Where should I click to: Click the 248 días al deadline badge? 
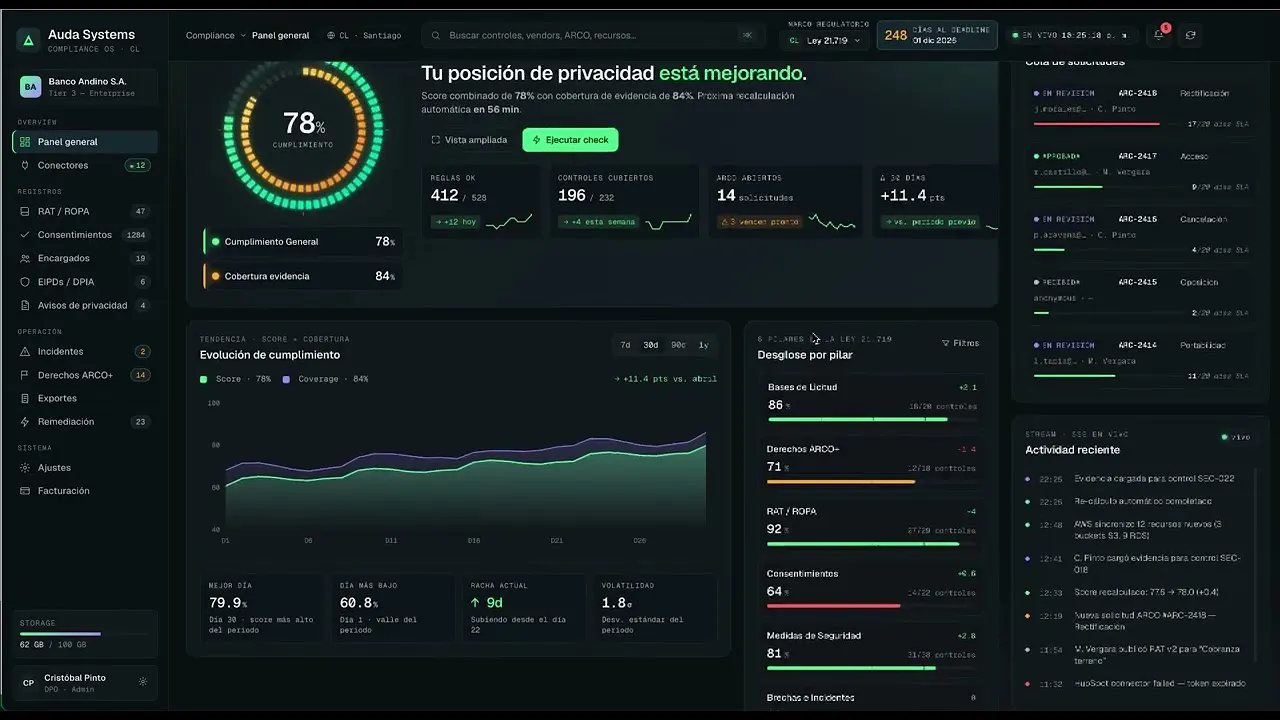tap(937, 35)
